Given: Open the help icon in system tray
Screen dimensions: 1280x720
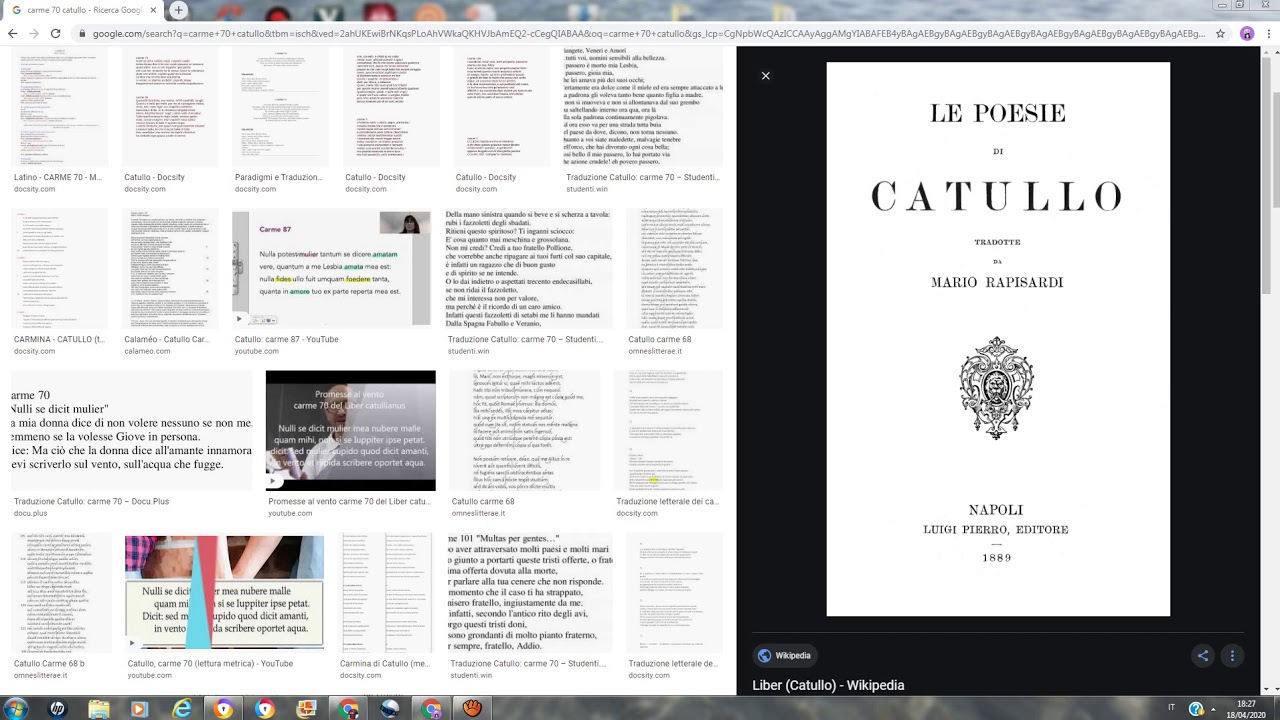Looking at the screenshot, I should click(1195, 708).
